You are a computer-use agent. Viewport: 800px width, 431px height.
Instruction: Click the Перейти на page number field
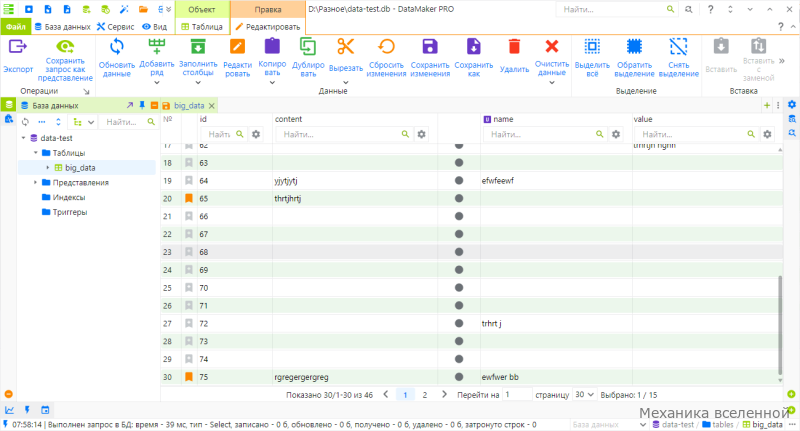coord(517,395)
